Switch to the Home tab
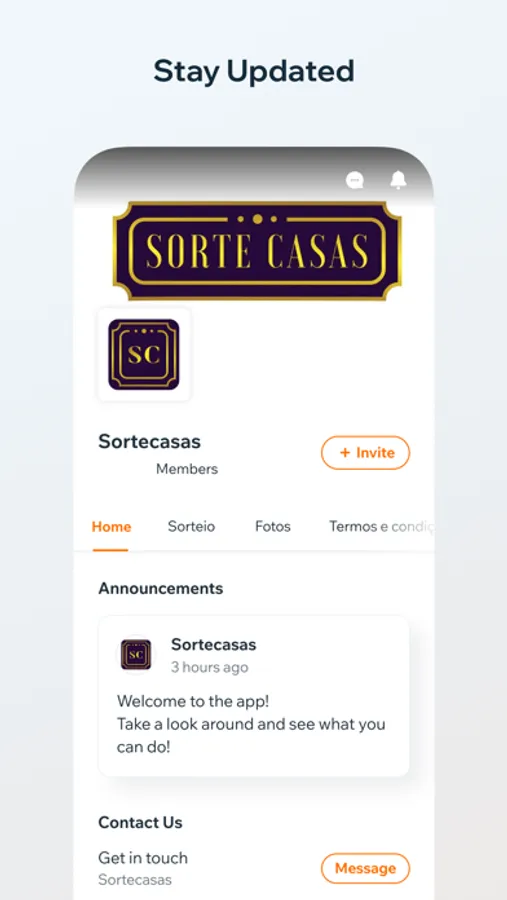The height and width of the screenshot is (900, 507). pos(111,526)
